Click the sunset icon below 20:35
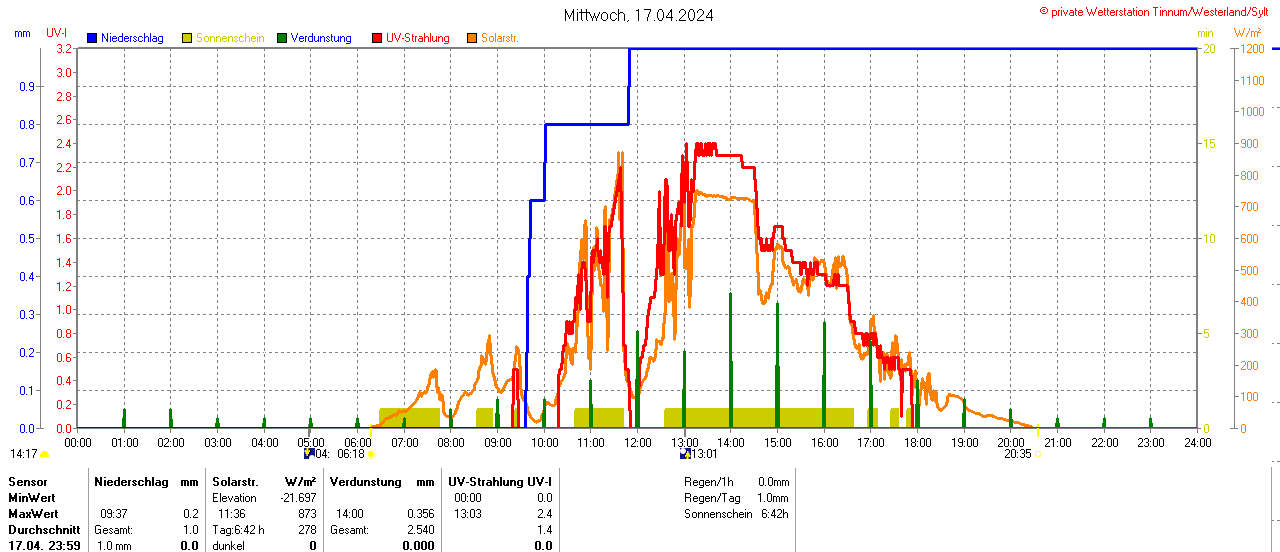This screenshot has width=1280, height=552. (1038, 453)
